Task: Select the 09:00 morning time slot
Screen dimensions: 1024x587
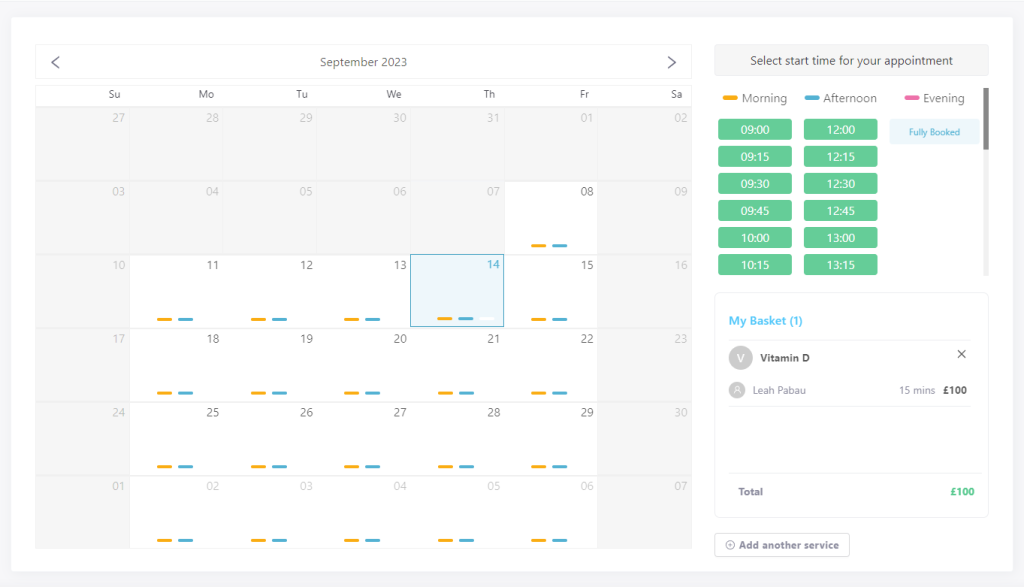Action: pos(755,130)
